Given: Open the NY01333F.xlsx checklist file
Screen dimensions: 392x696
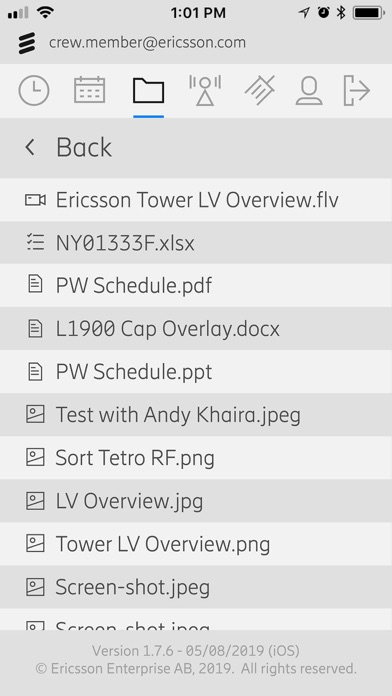Looking at the screenshot, I should (x=196, y=243).
